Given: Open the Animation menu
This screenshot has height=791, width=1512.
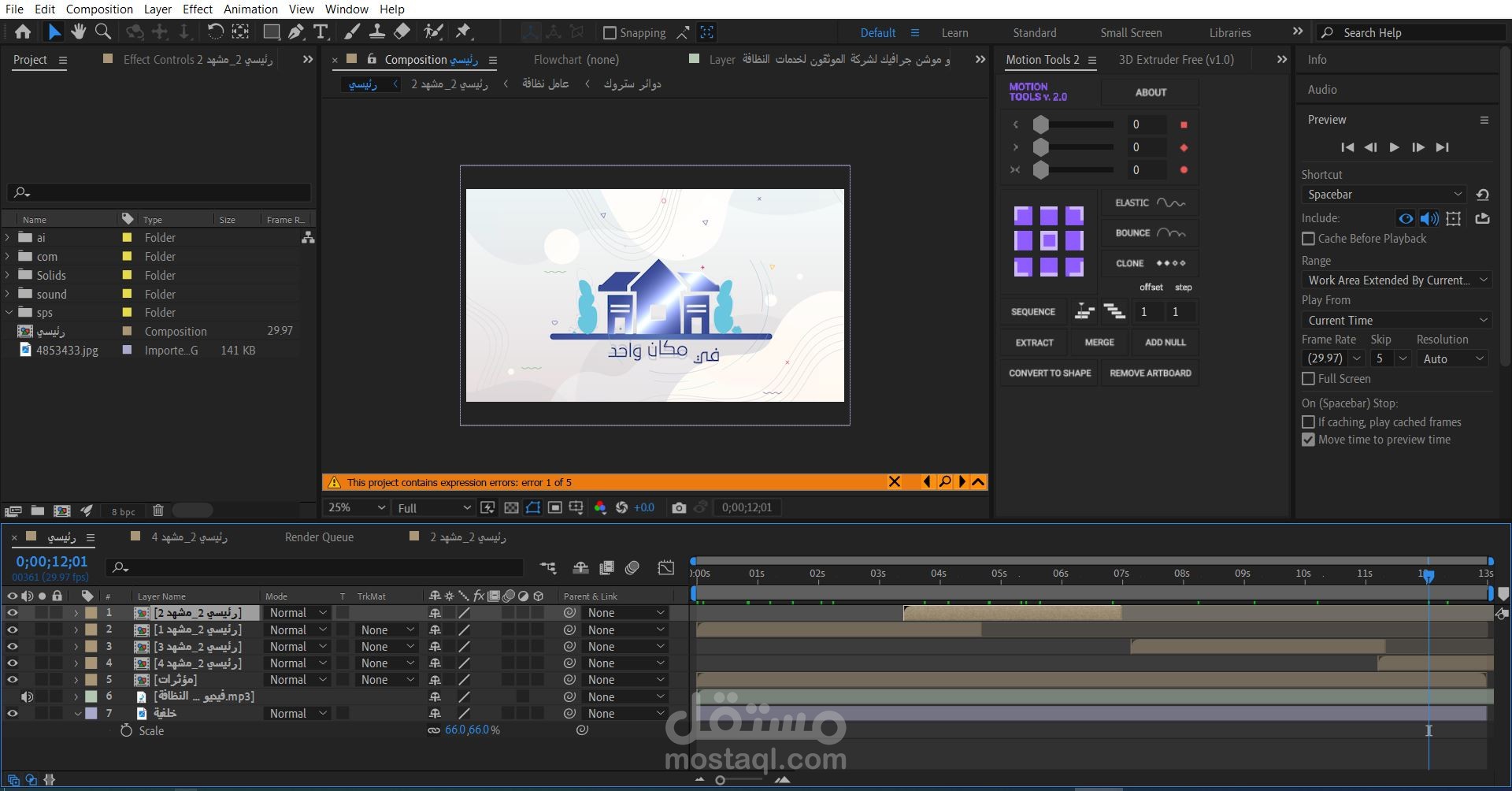Looking at the screenshot, I should click(x=250, y=9).
